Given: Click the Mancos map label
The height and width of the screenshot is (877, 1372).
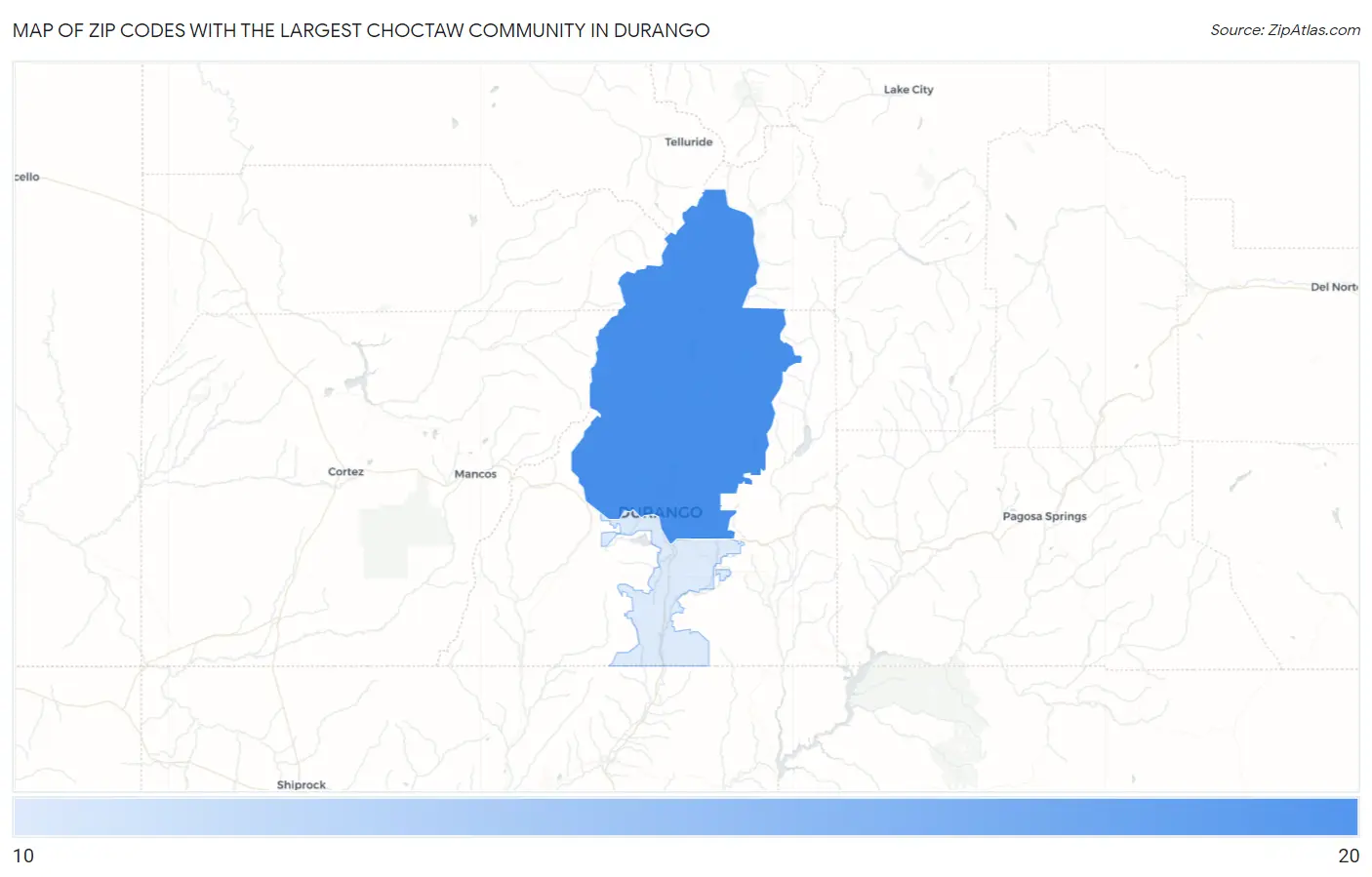Looking at the screenshot, I should pos(475,474).
